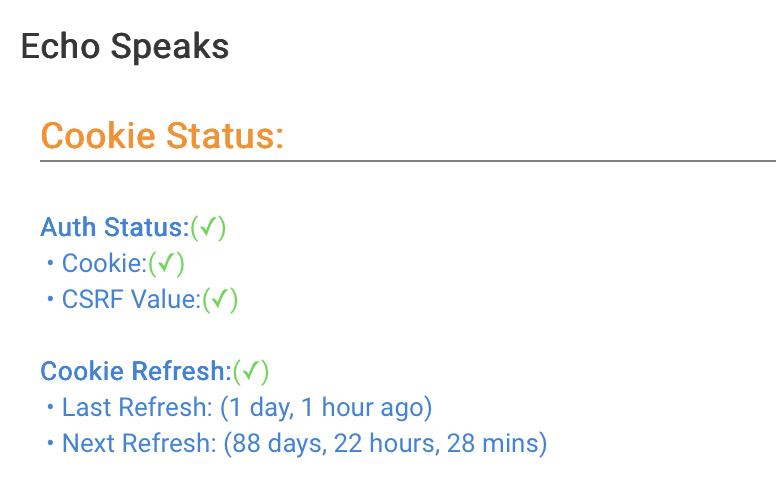Click the bullet before Cookie entry

point(50,263)
